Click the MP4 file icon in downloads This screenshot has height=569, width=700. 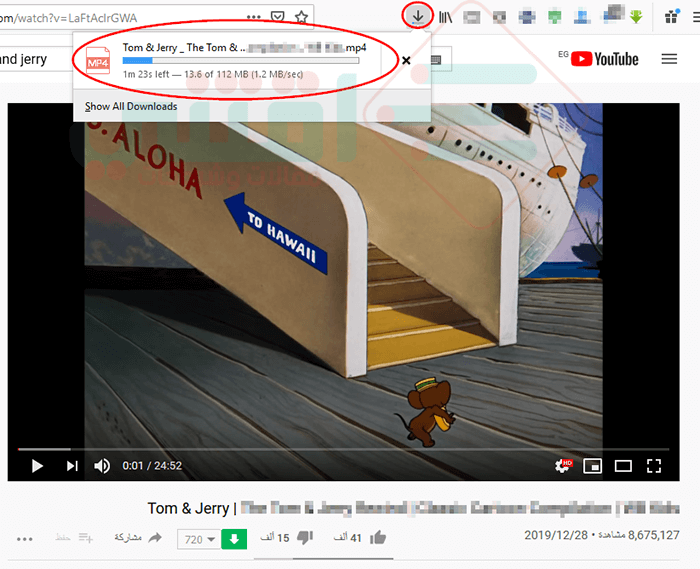98,60
